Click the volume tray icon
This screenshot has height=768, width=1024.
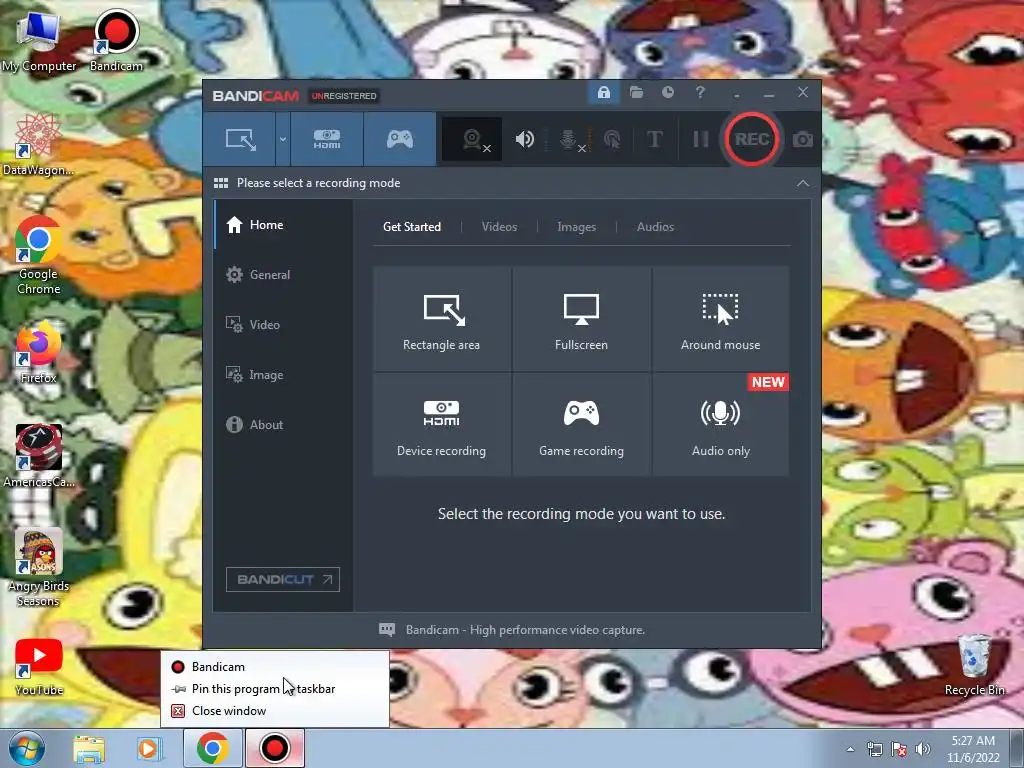pos(923,749)
